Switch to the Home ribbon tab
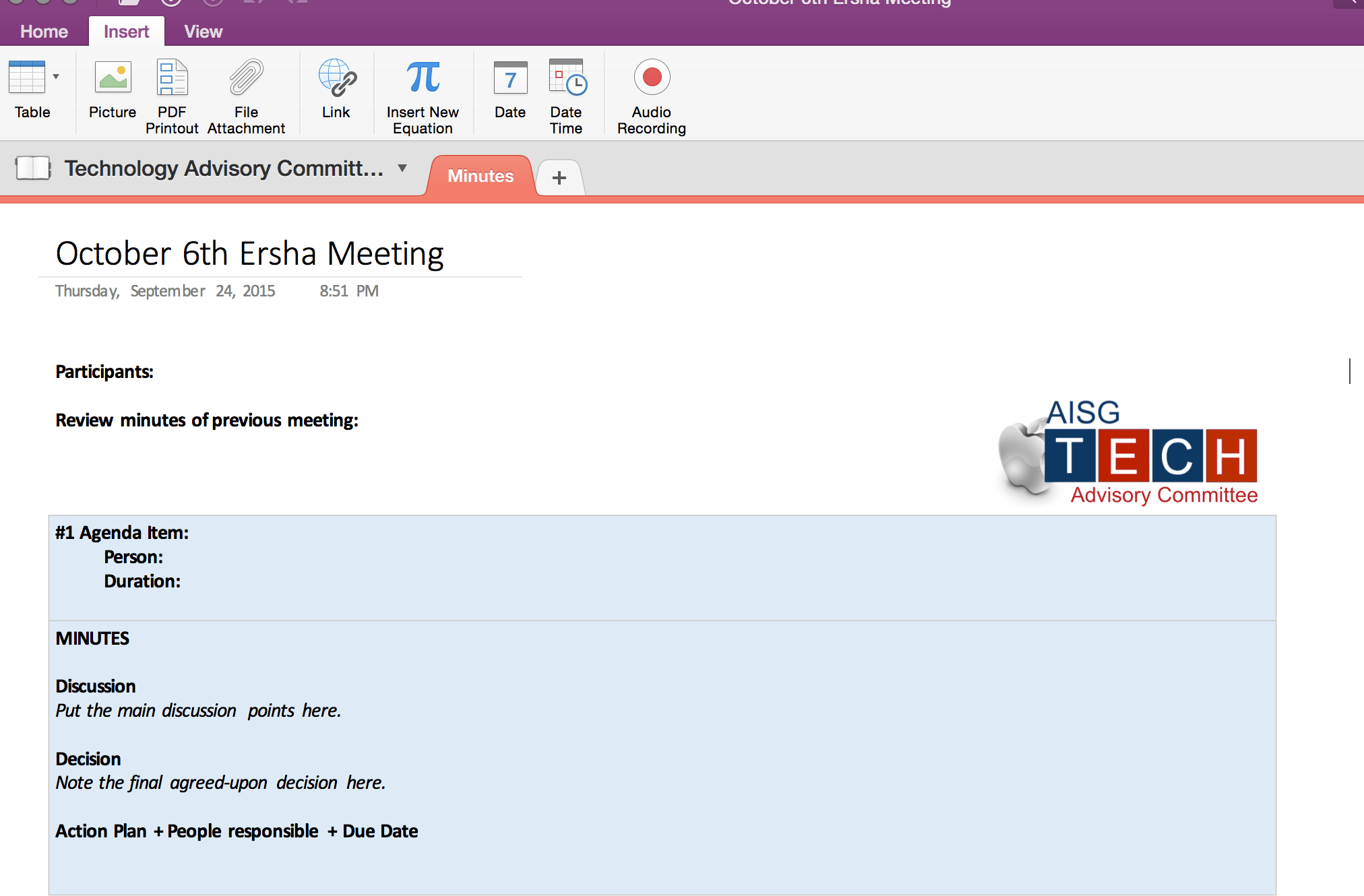1364x896 pixels. point(44,32)
